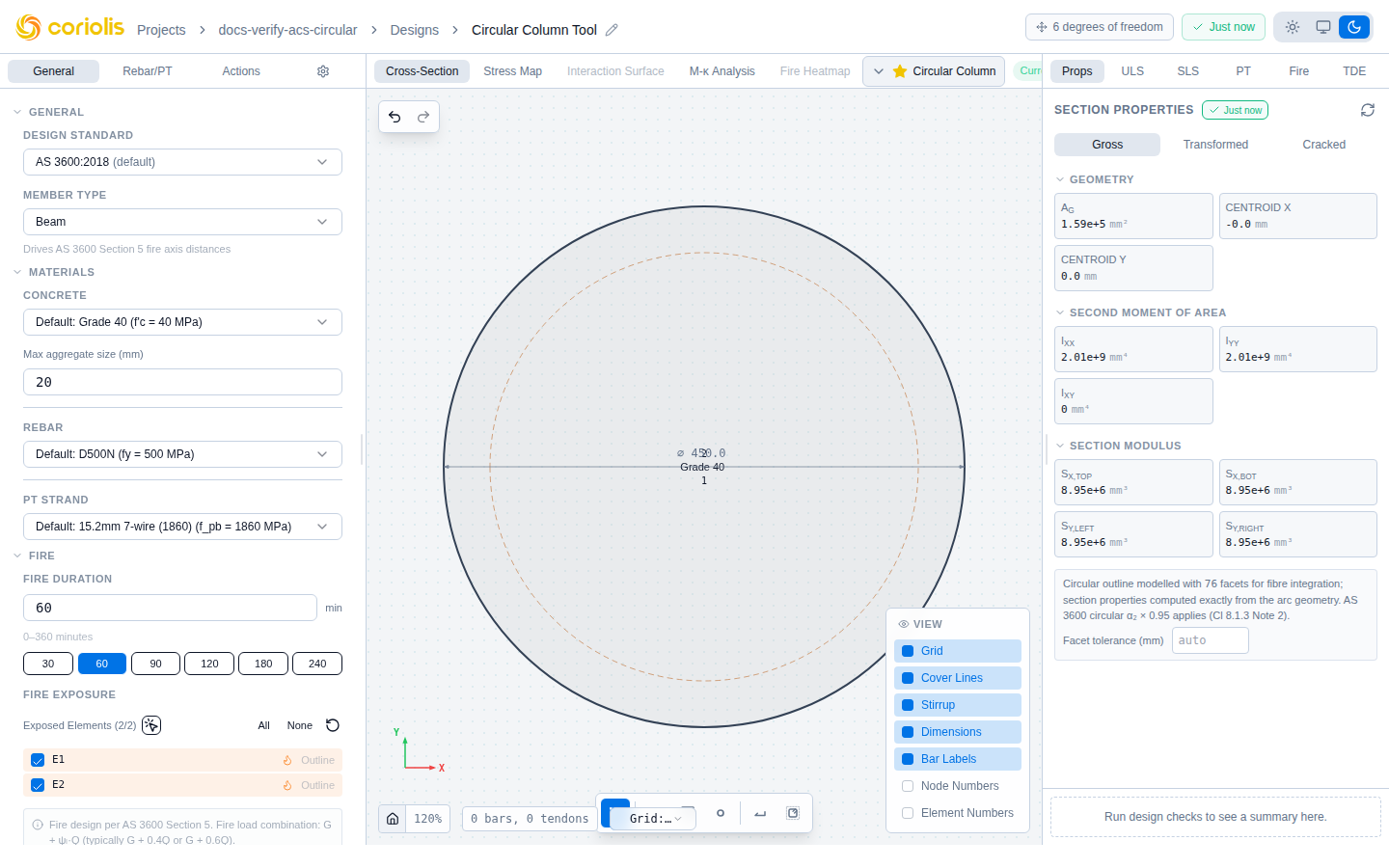Switch to the Fire tab in the right panel
Screen dimensions: 1389x868
[1299, 71]
